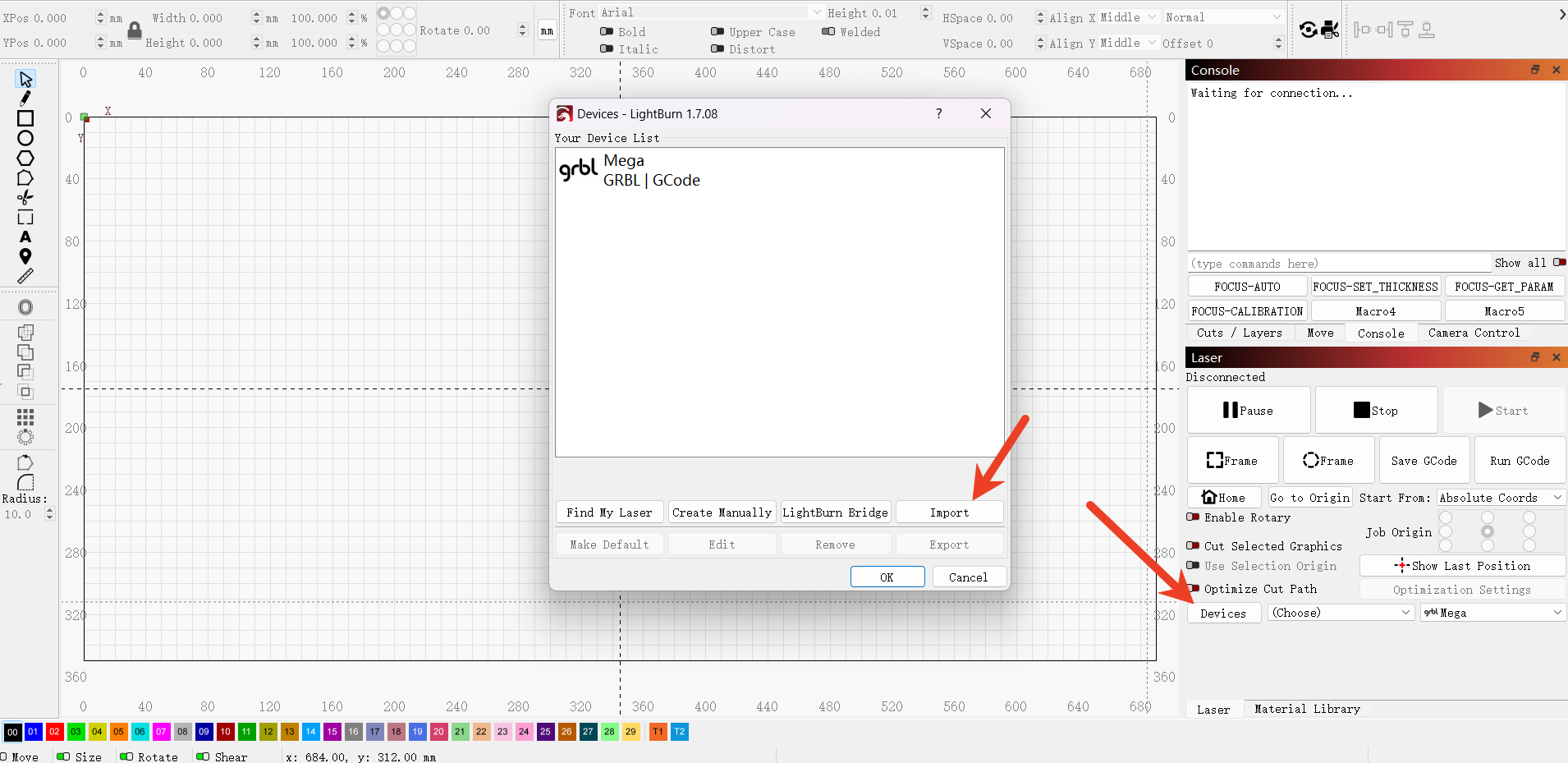This screenshot has height=763, width=1568.
Task: Select the Offset shapes tool
Action: point(25,307)
